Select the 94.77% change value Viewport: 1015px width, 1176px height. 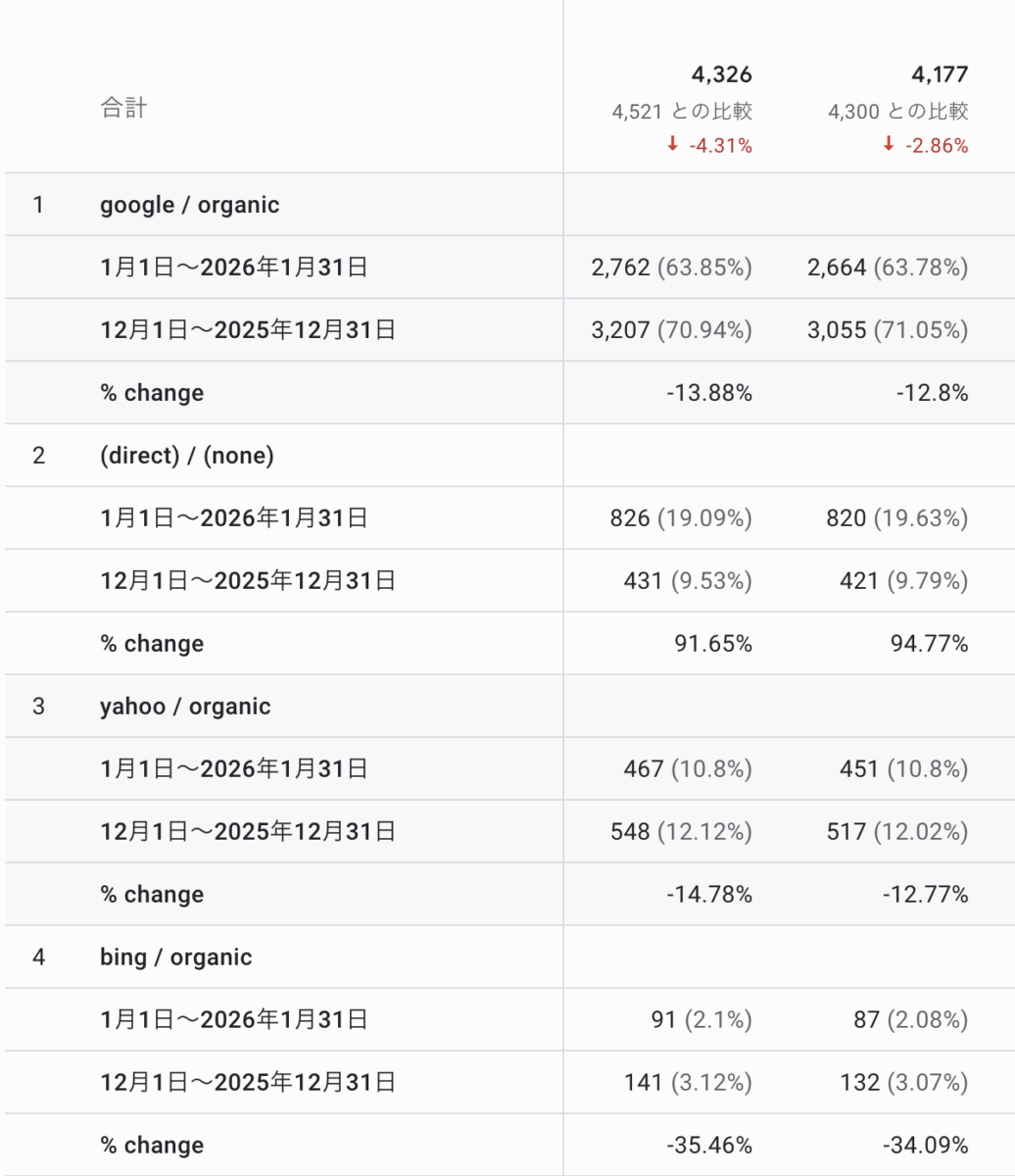(931, 644)
